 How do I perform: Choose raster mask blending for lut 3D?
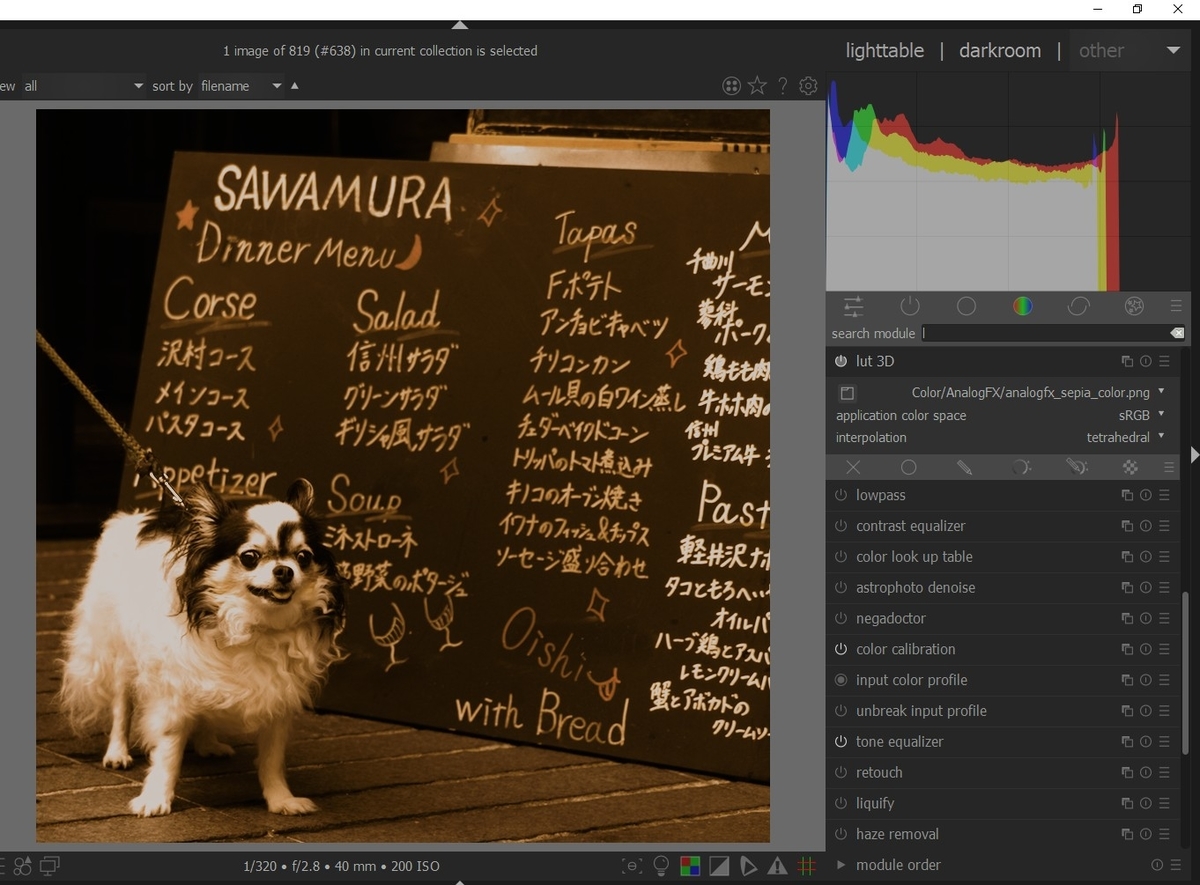[x=1130, y=467]
